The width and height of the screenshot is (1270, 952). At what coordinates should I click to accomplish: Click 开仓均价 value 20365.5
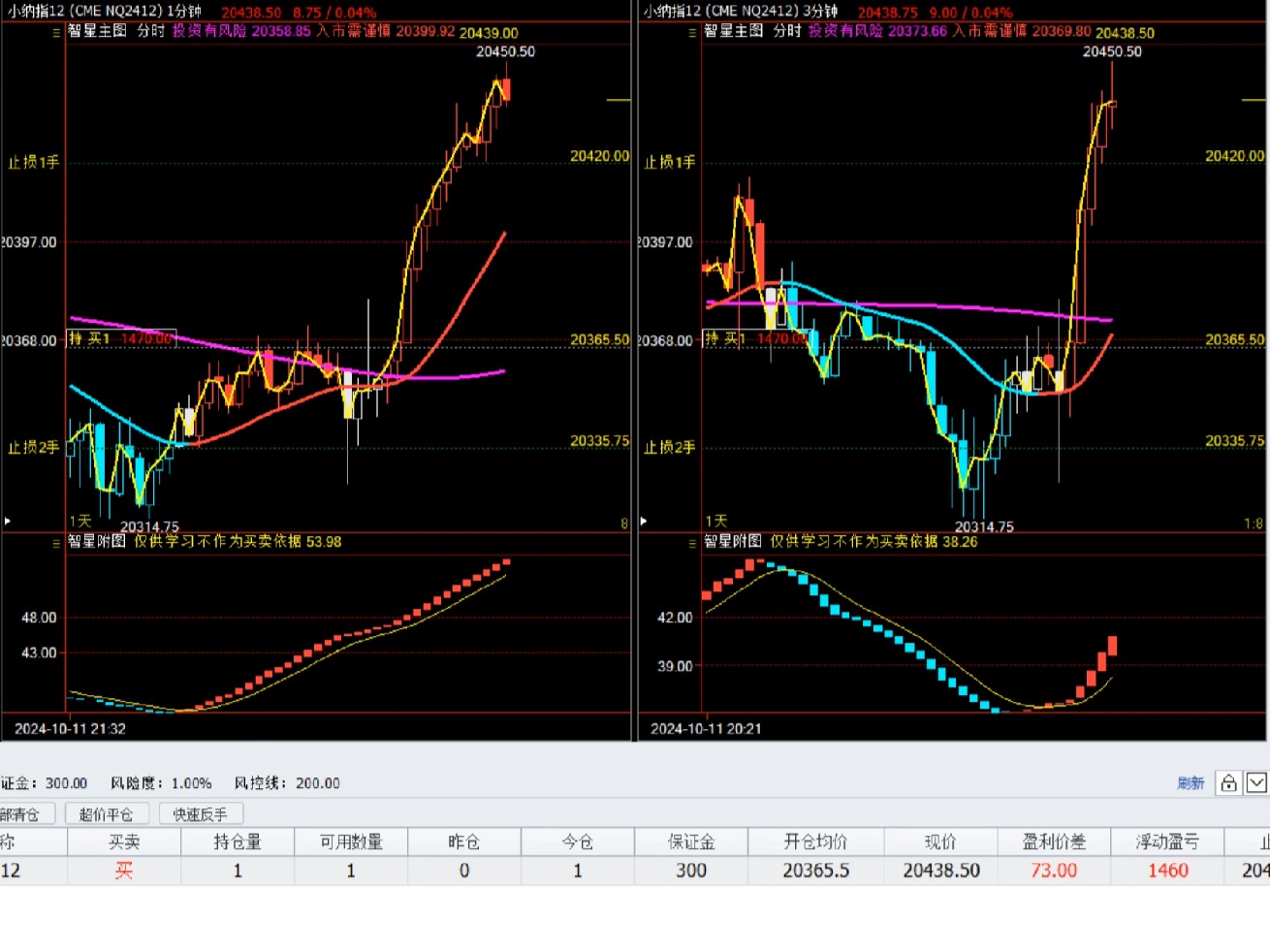(x=816, y=871)
